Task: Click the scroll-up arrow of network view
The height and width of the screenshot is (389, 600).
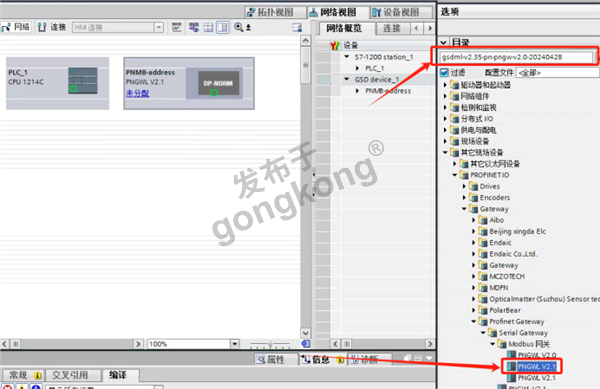Action: [x=305, y=41]
